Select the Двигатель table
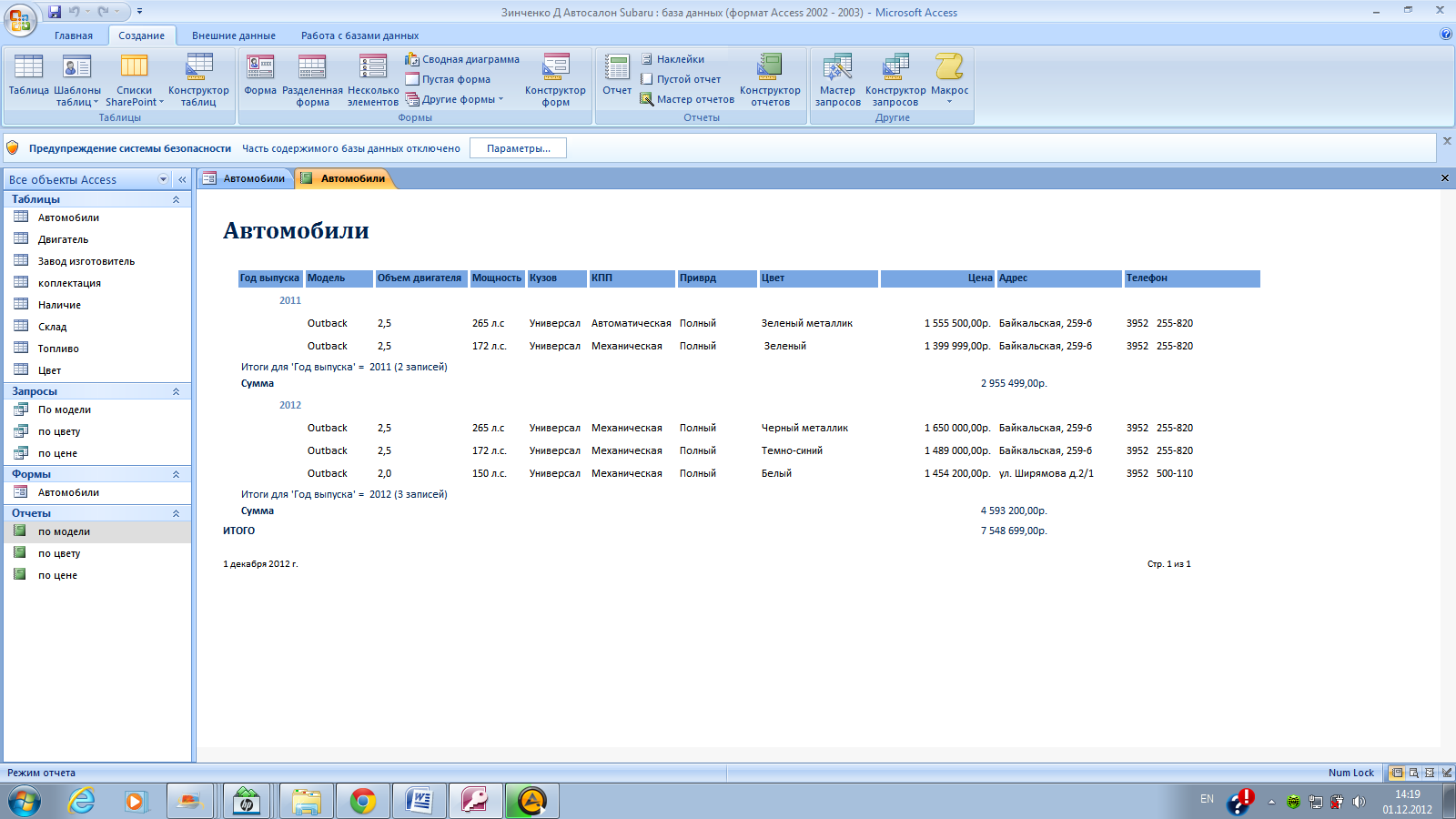 pos(97,239)
